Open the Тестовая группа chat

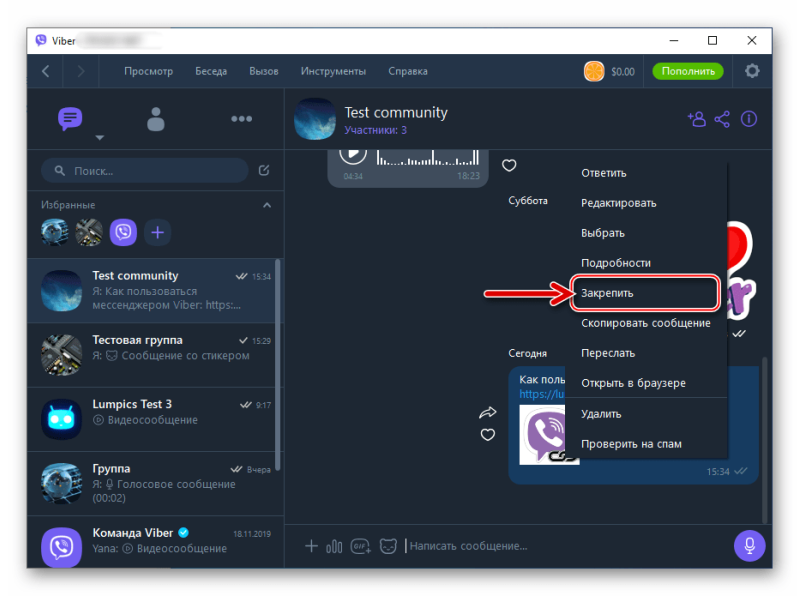(152, 355)
